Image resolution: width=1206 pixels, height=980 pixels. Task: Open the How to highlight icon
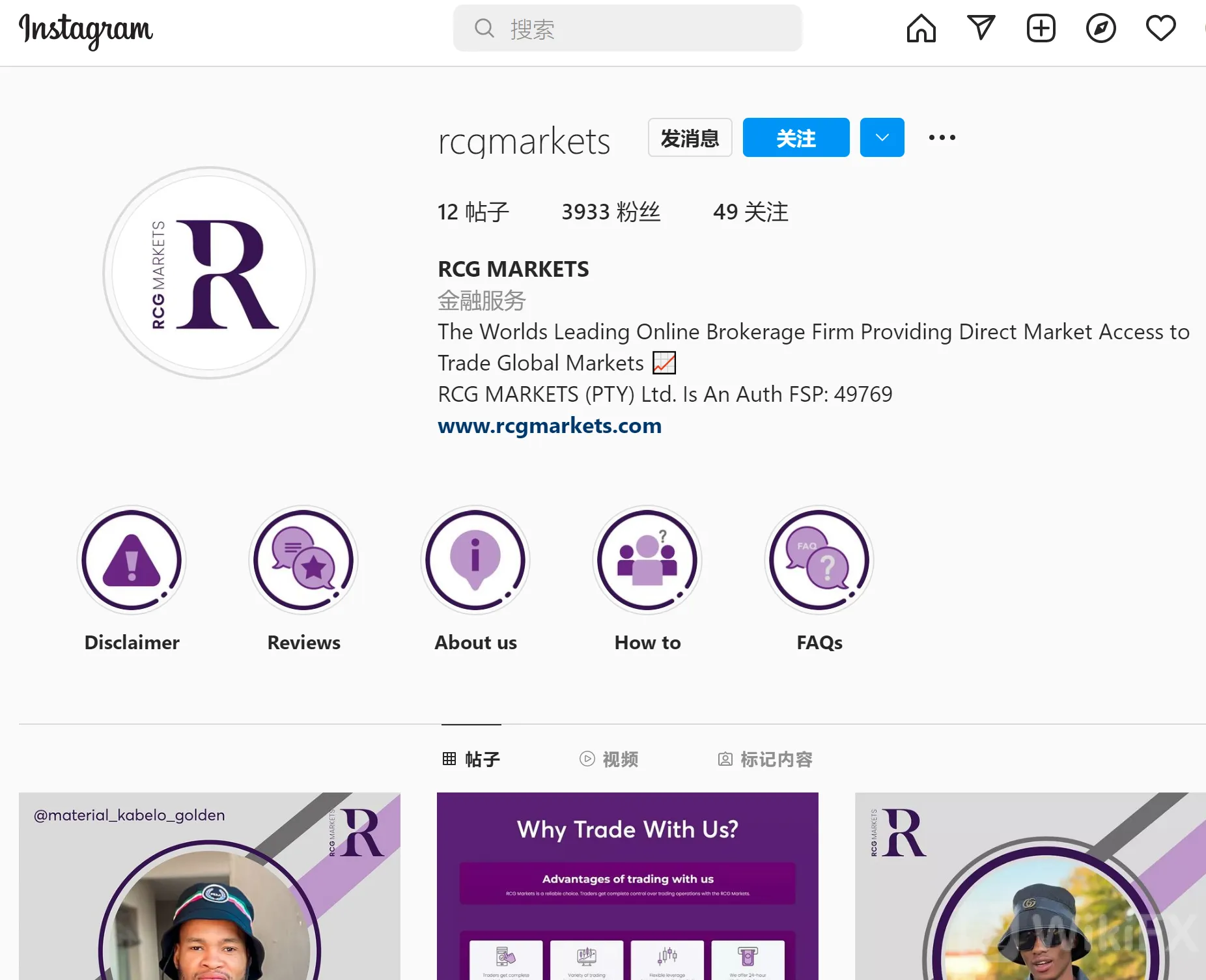[x=647, y=560]
